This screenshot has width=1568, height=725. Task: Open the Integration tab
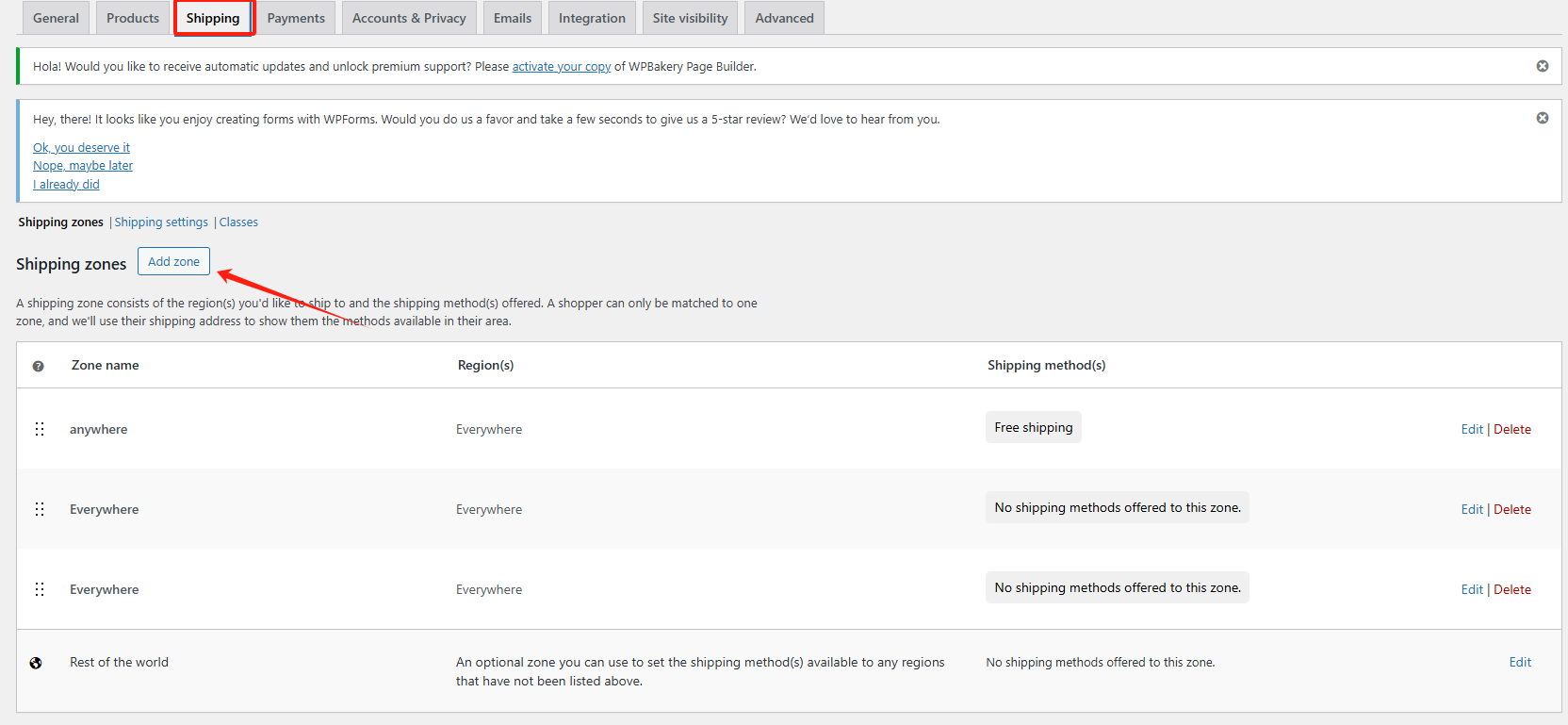tap(592, 18)
